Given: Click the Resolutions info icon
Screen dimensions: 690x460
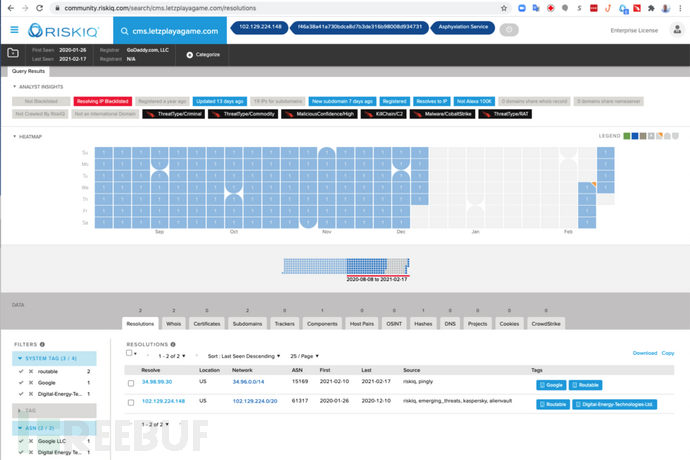Looking at the screenshot, I should click(173, 344).
